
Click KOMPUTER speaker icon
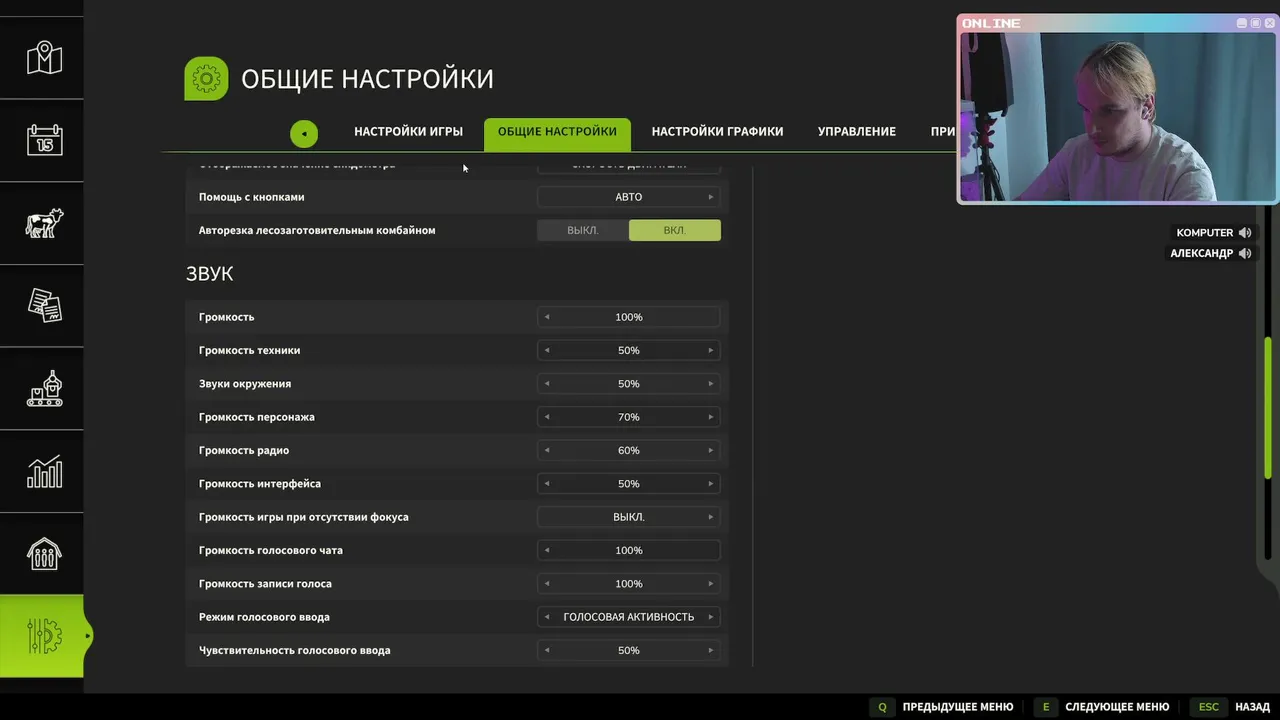(x=1245, y=233)
